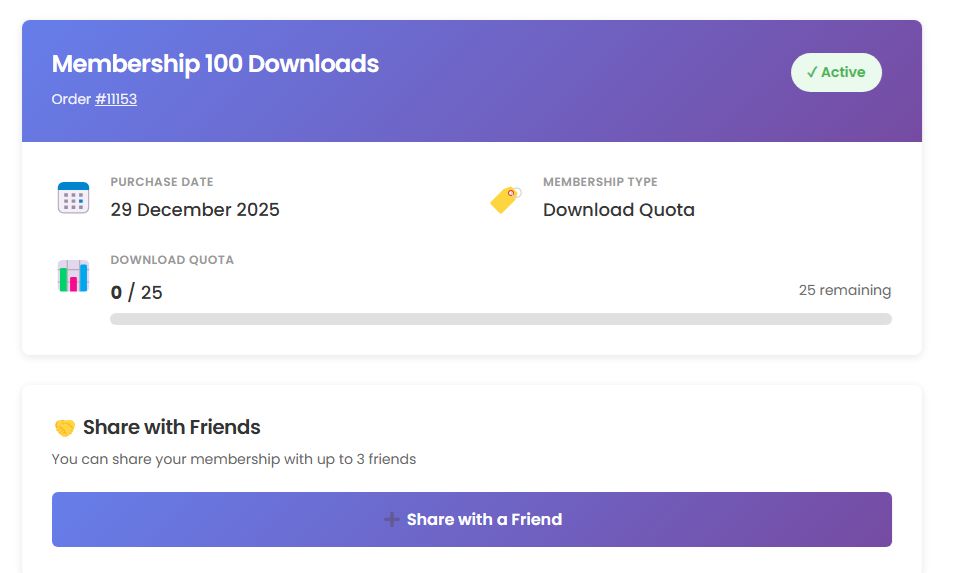Screen dimensions: 974x573
Task: Click Membership 100 Downloads heading
Action: coord(215,64)
